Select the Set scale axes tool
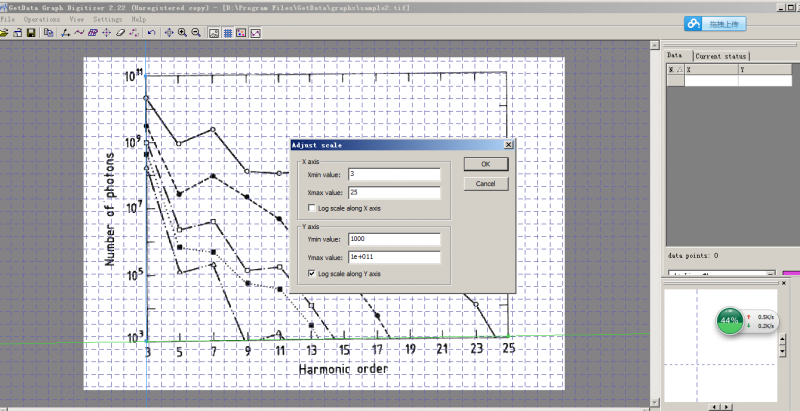 pos(65,33)
